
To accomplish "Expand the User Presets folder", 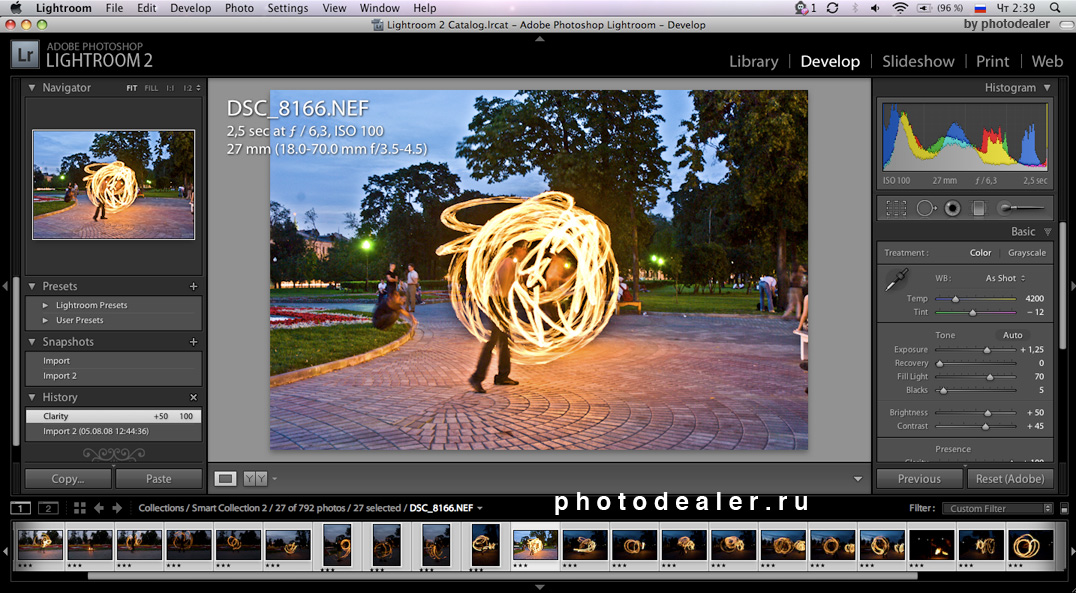I will click(x=45, y=321).
